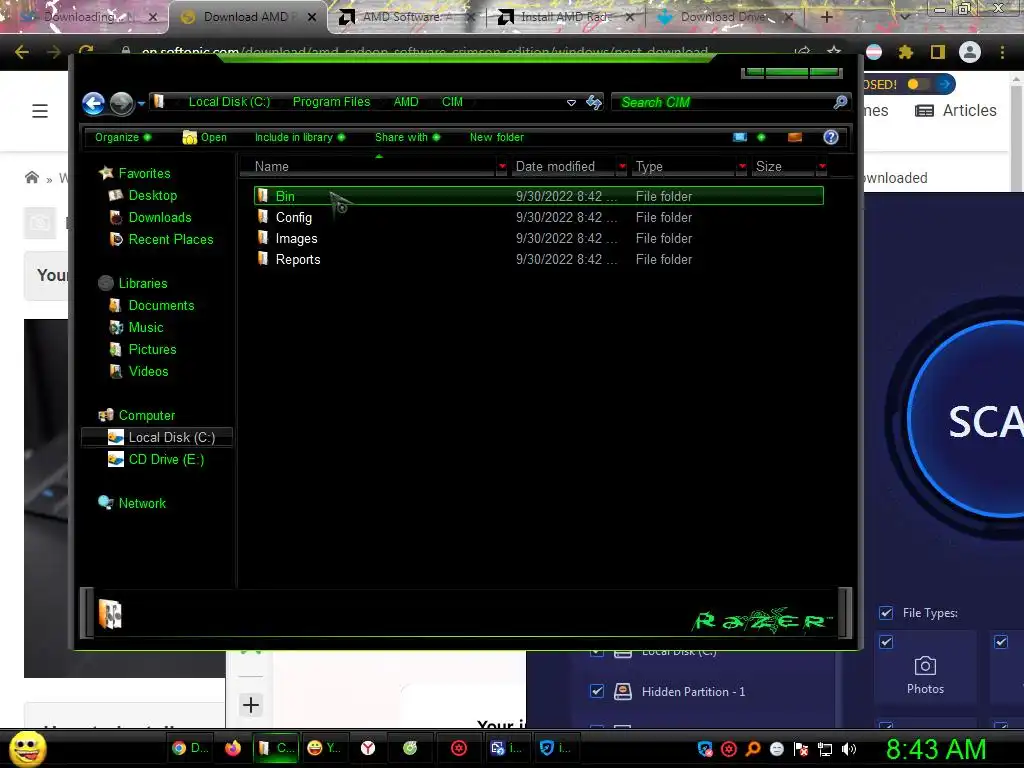1024x768 pixels.
Task: Open the Size column filter arrow
Action: click(x=822, y=167)
